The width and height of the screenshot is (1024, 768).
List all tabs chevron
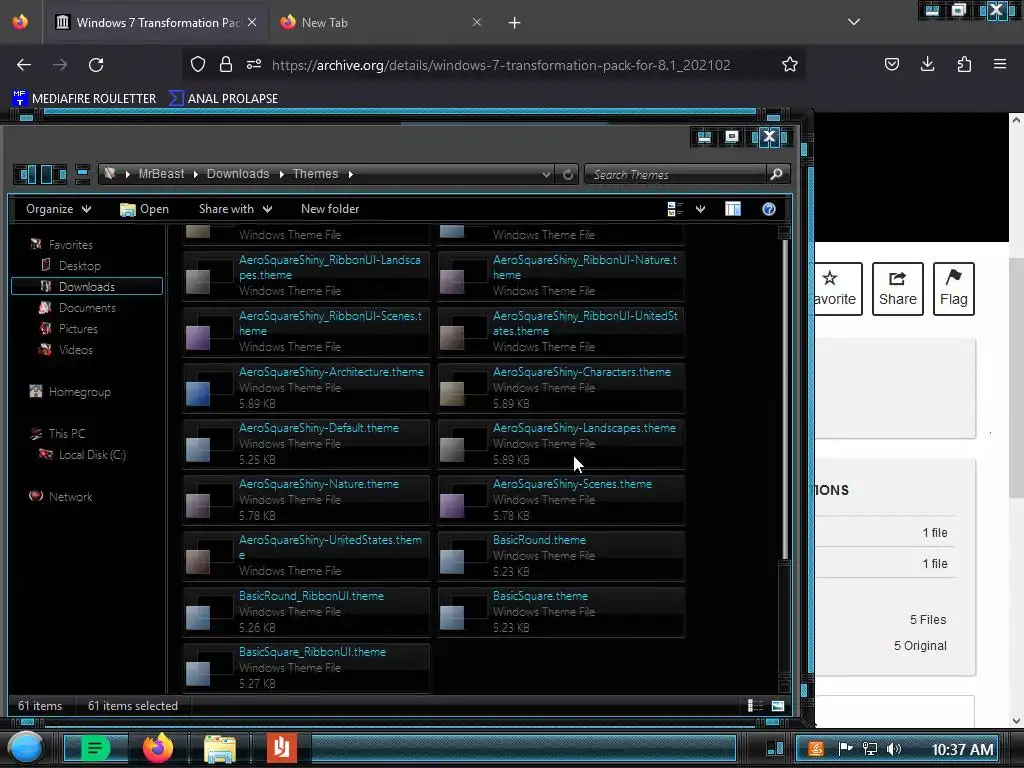[854, 22]
